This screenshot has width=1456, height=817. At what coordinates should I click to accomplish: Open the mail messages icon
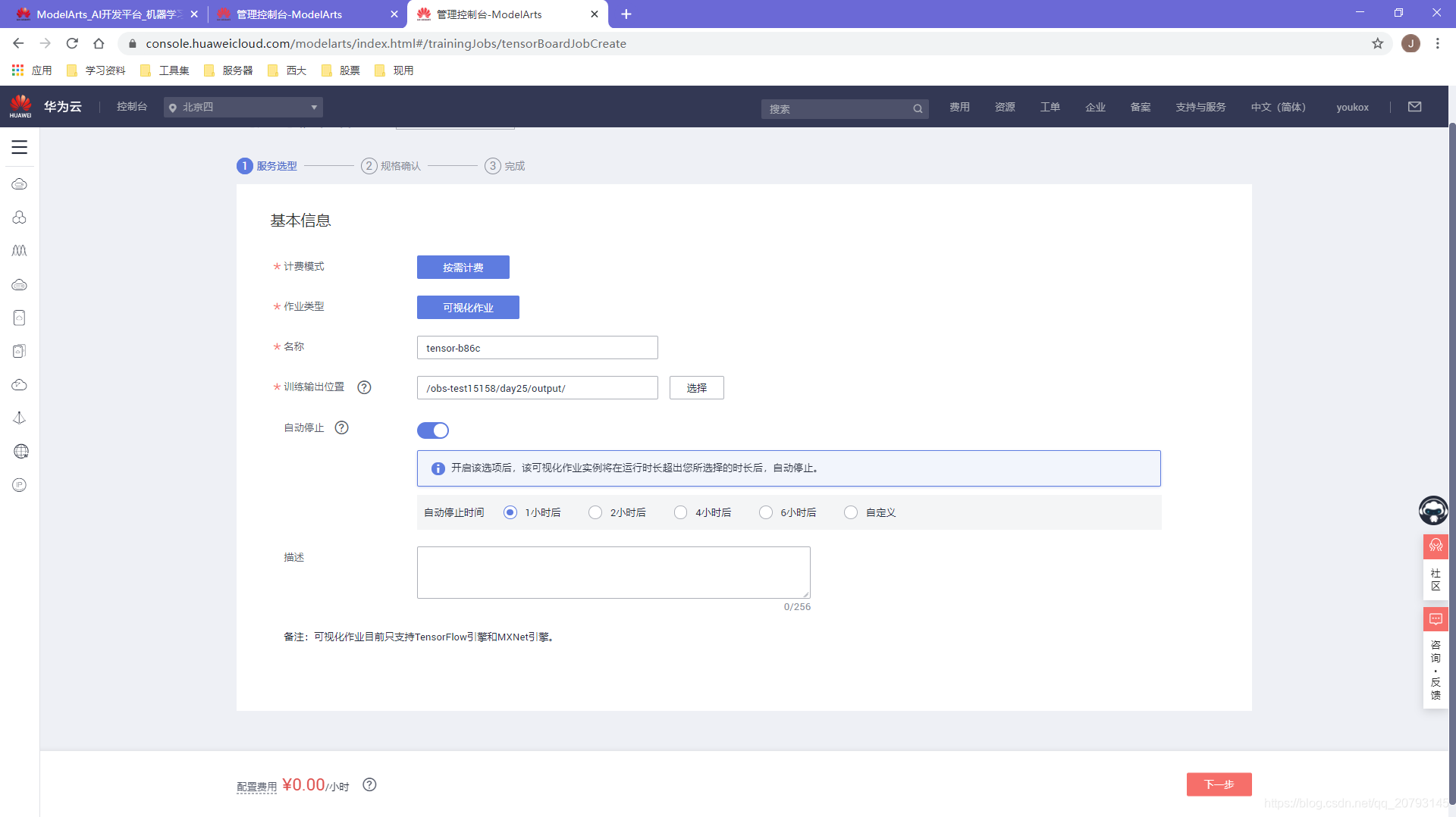[x=1415, y=107]
